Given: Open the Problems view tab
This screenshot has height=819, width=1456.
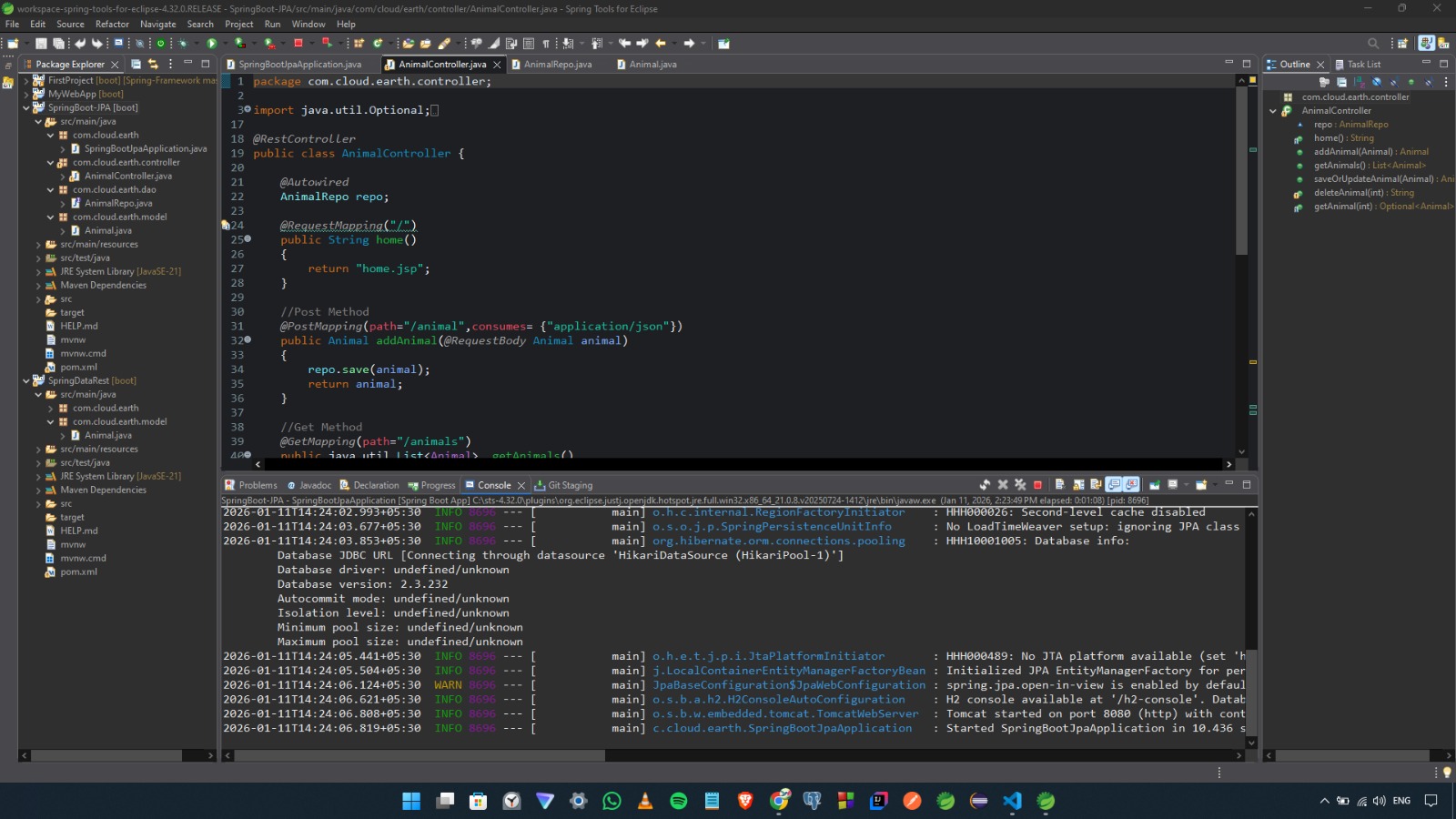Looking at the screenshot, I should (258, 485).
